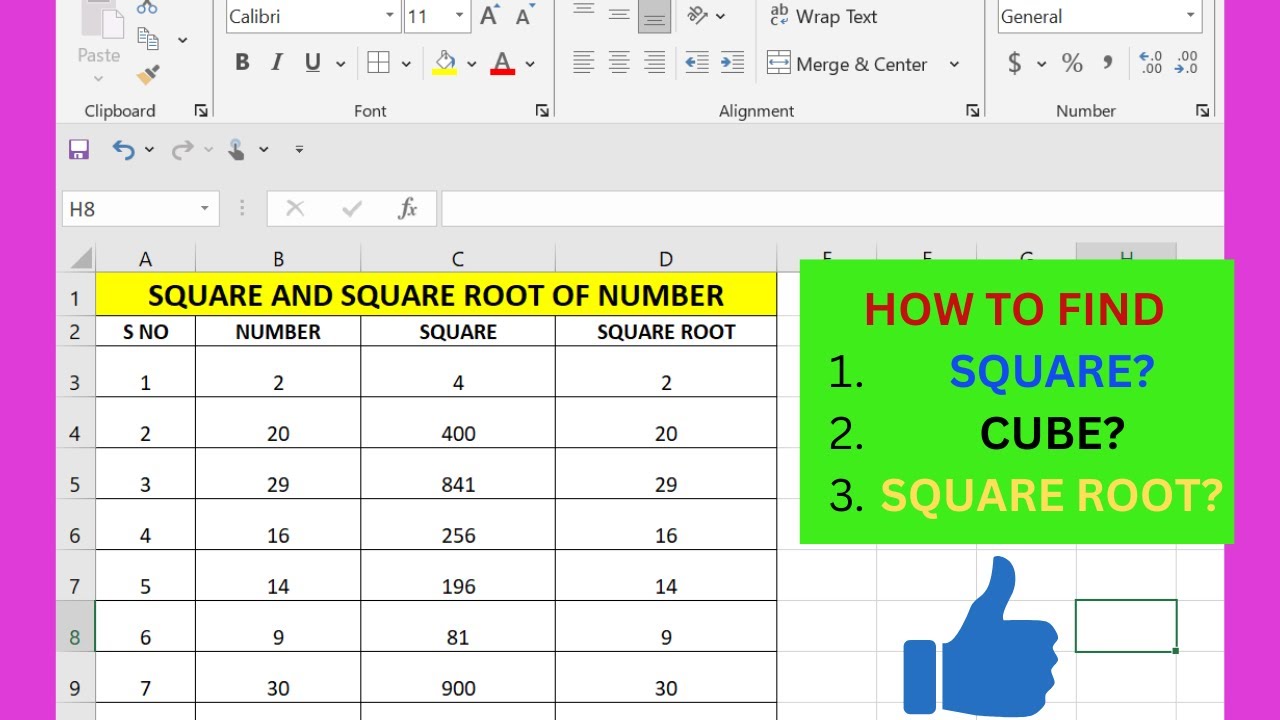The height and width of the screenshot is (720, 1280).
Task: Expand the Underline style dropdown arrow
Action: click(340, 64)
